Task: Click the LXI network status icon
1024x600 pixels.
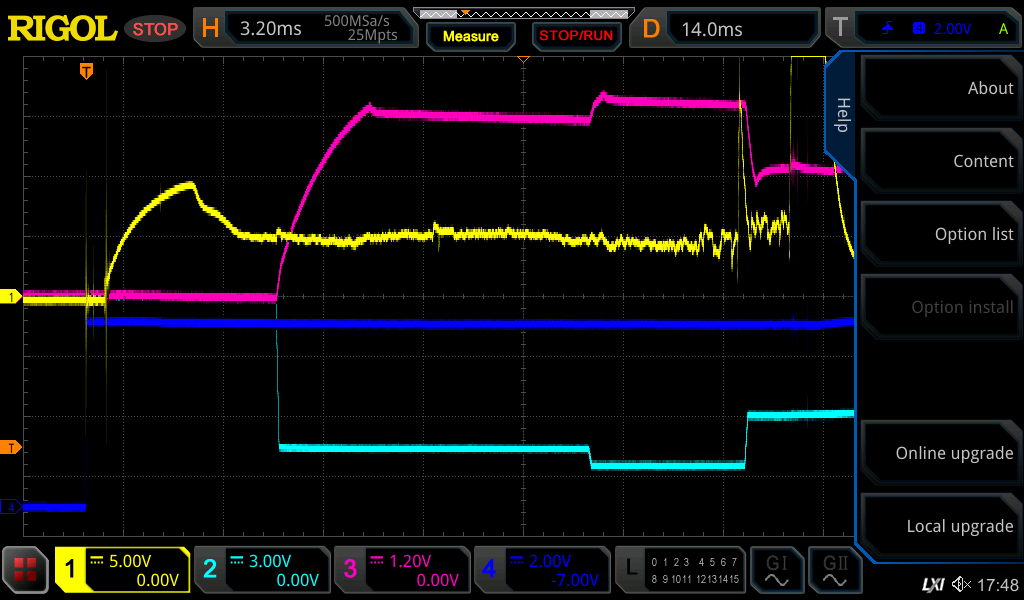Action: (932, 584)
